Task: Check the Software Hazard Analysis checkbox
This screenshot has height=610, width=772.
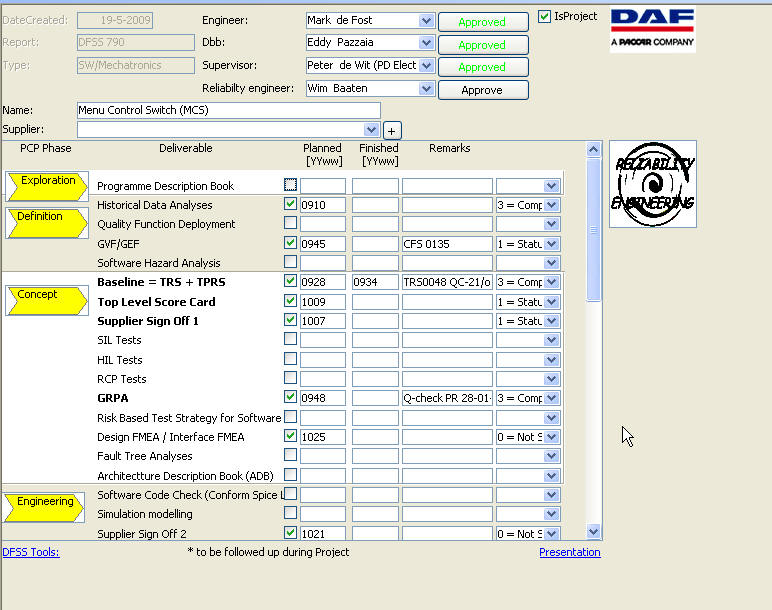Action: [x=290, y=261]
